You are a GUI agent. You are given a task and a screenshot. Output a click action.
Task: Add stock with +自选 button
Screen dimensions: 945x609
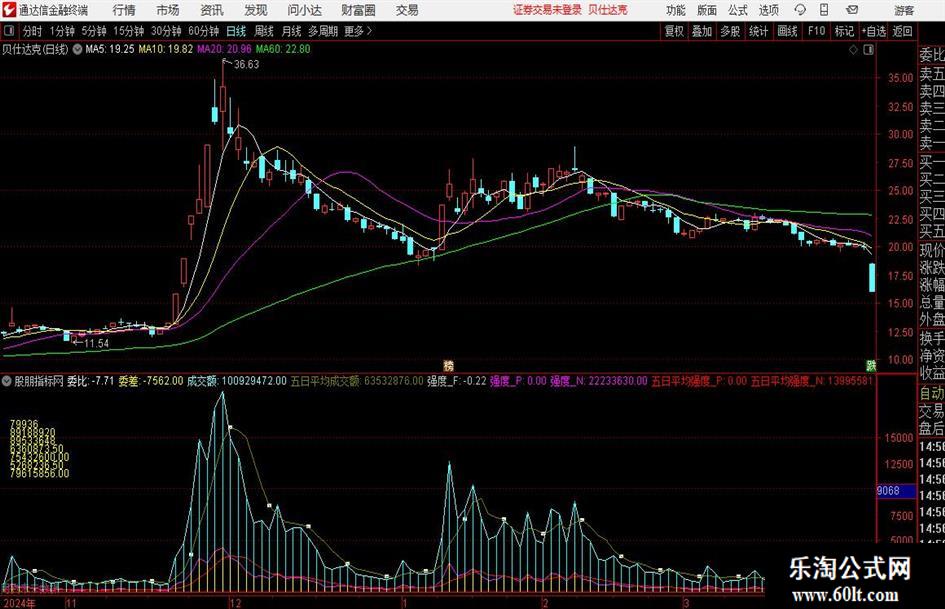(873, 31)
